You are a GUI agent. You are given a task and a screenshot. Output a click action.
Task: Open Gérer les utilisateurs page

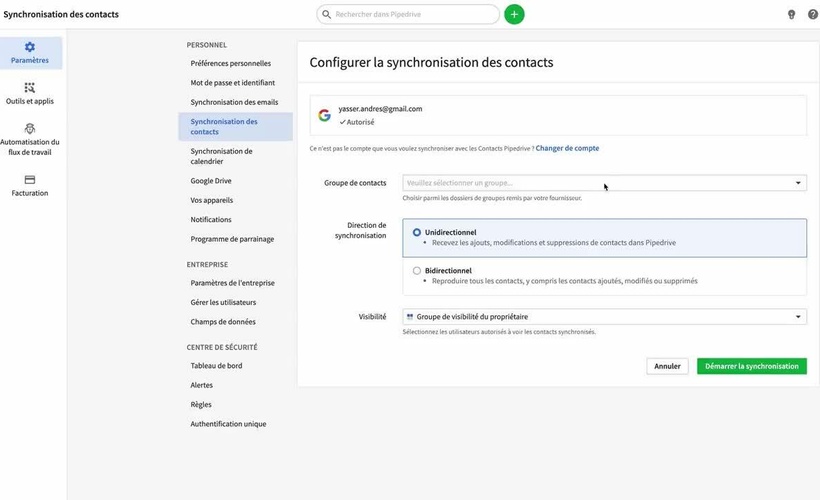(223, 302)
